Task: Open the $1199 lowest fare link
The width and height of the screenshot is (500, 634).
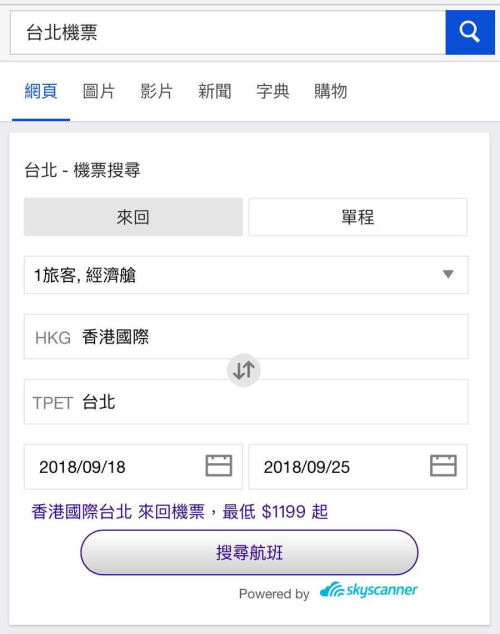Action: [179, 511]
